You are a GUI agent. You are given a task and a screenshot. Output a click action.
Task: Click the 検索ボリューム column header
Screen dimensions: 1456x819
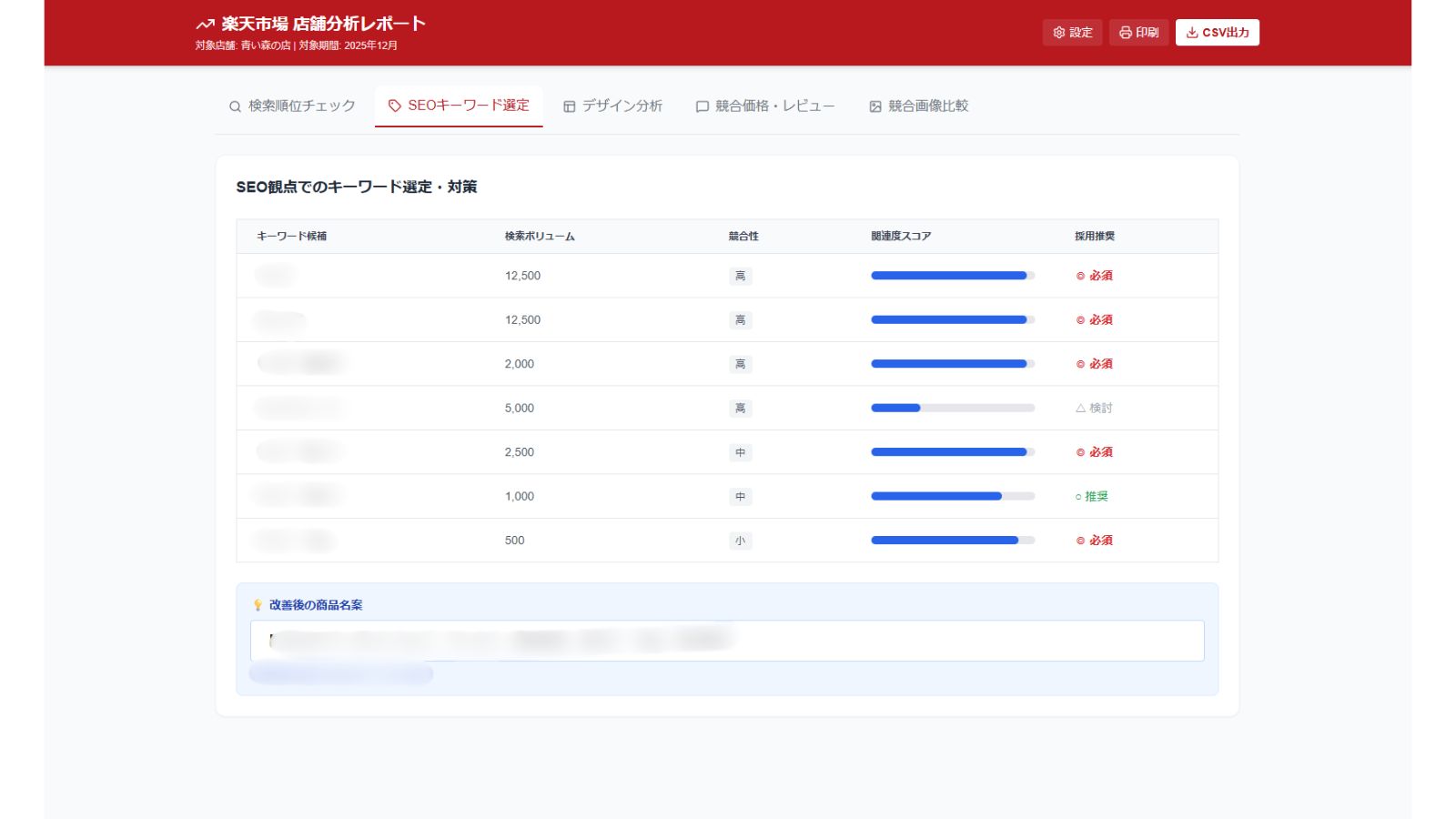[540, 237]
